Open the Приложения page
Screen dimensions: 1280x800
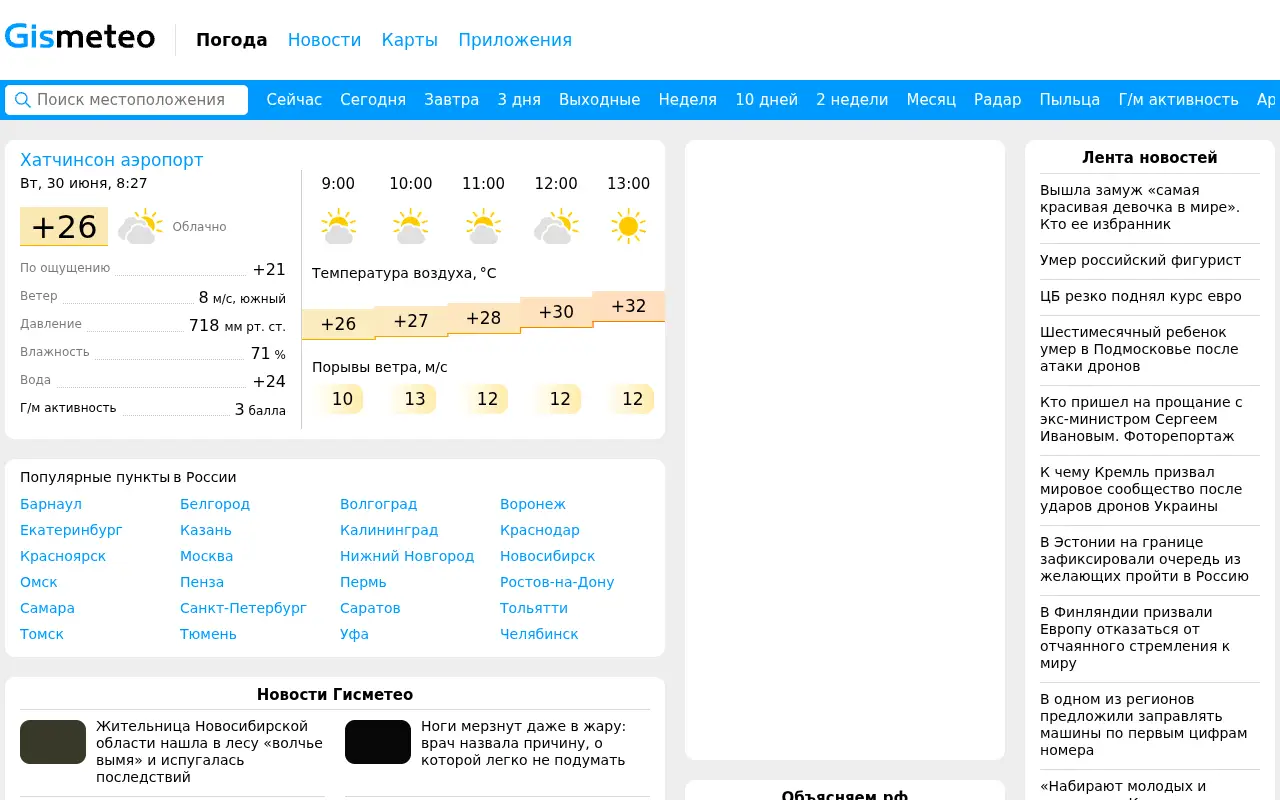pos(515,40)
